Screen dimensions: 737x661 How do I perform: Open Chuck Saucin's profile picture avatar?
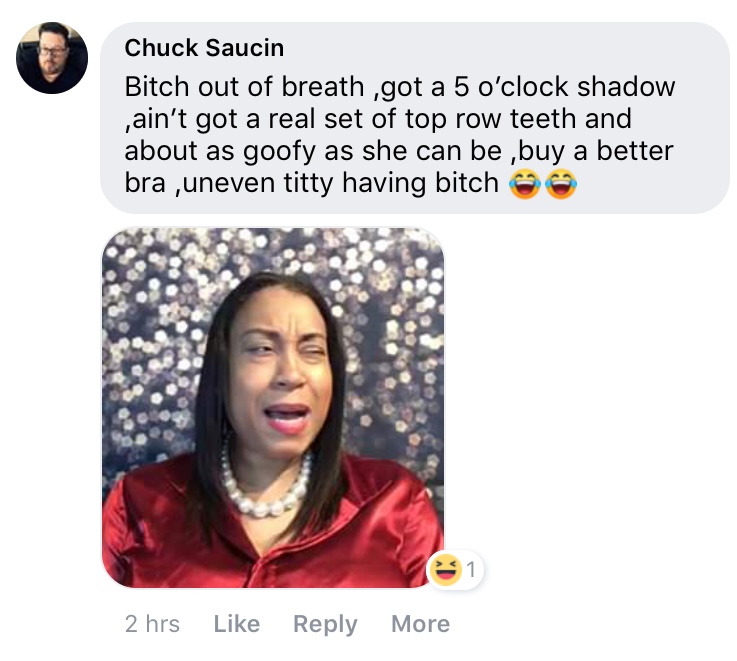(x=52, y=57)
